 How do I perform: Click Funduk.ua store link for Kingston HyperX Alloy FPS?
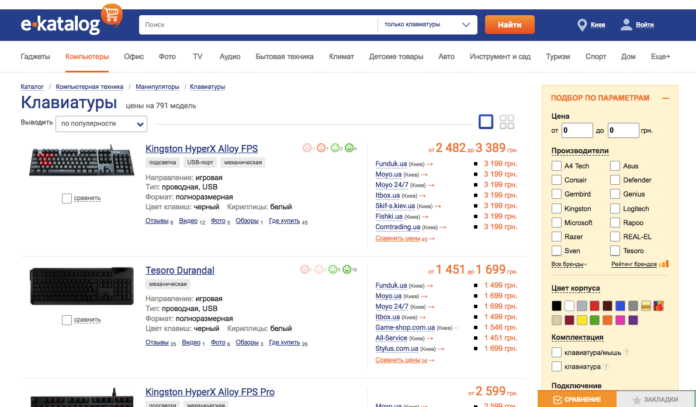[x=391, y=164]
